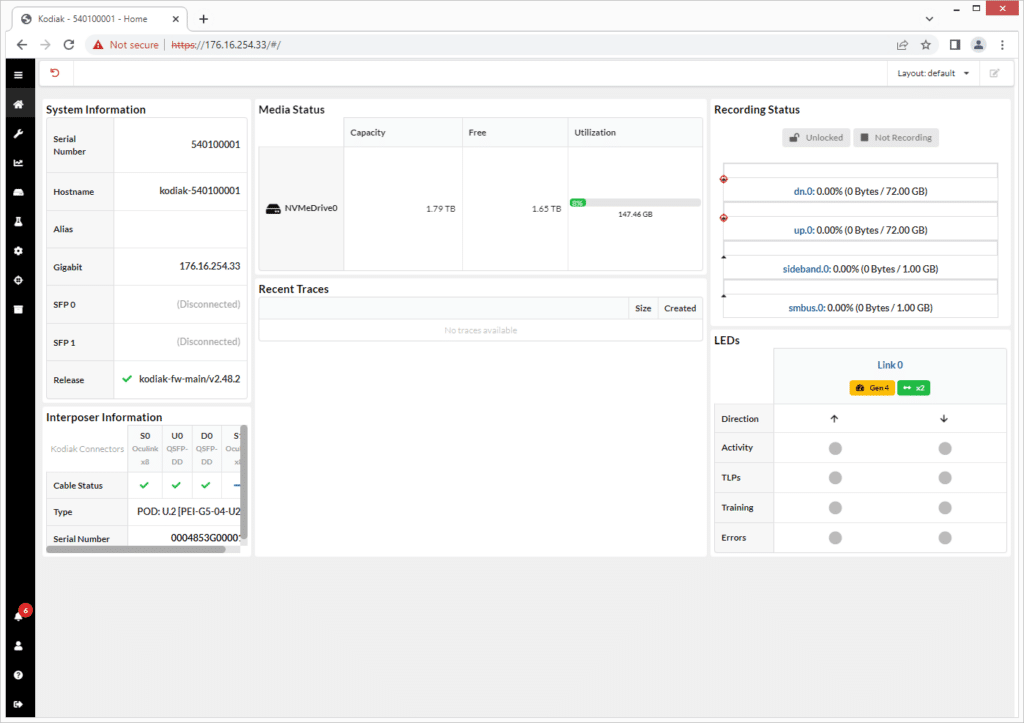The height and width of the screenshot is (723, 1024).
Task: Click the sideband.0 buffer marker
Action: [x=724, y=257]
